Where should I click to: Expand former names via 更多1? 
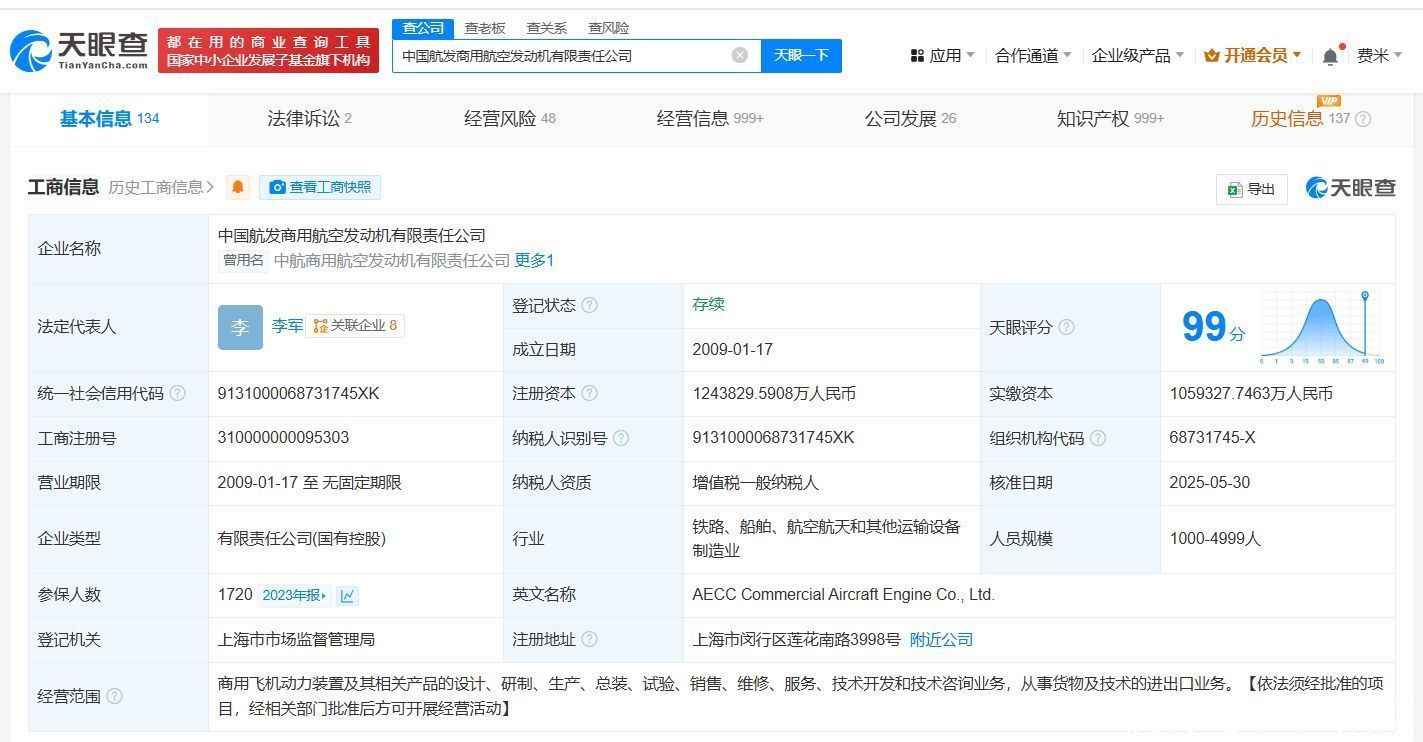(x=534, y=260)
